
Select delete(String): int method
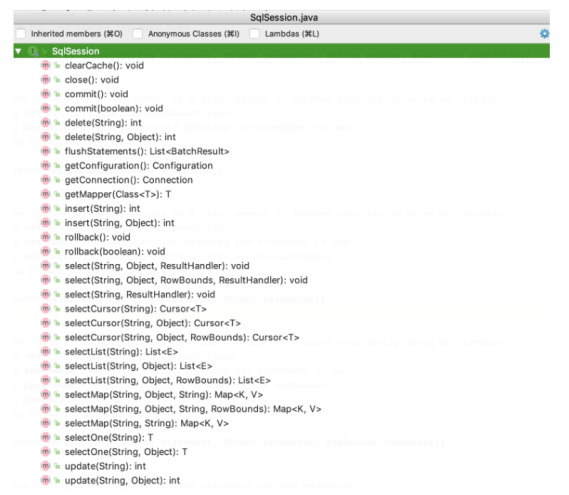coord(103,123)
